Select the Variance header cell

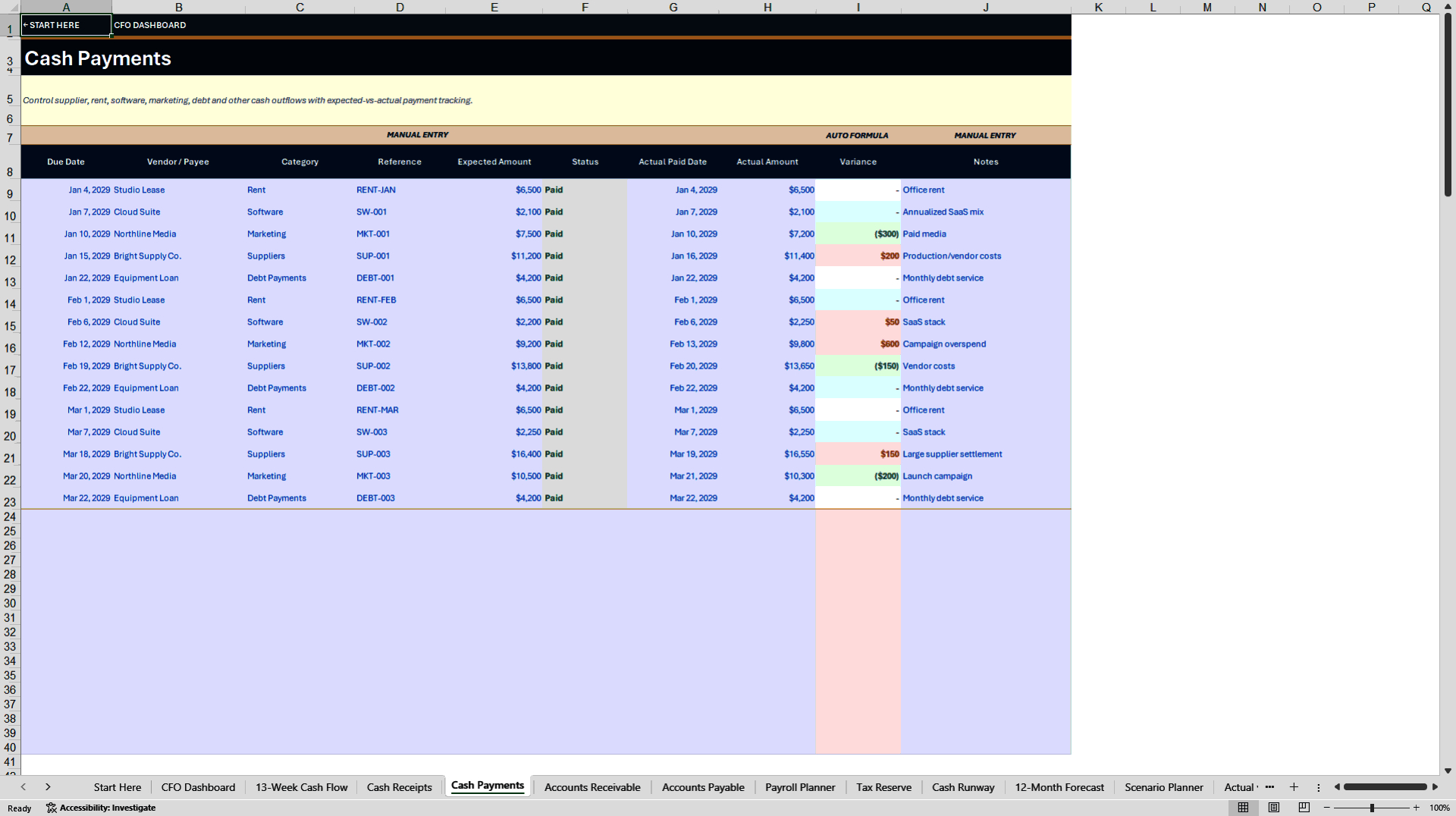(858, 162)
